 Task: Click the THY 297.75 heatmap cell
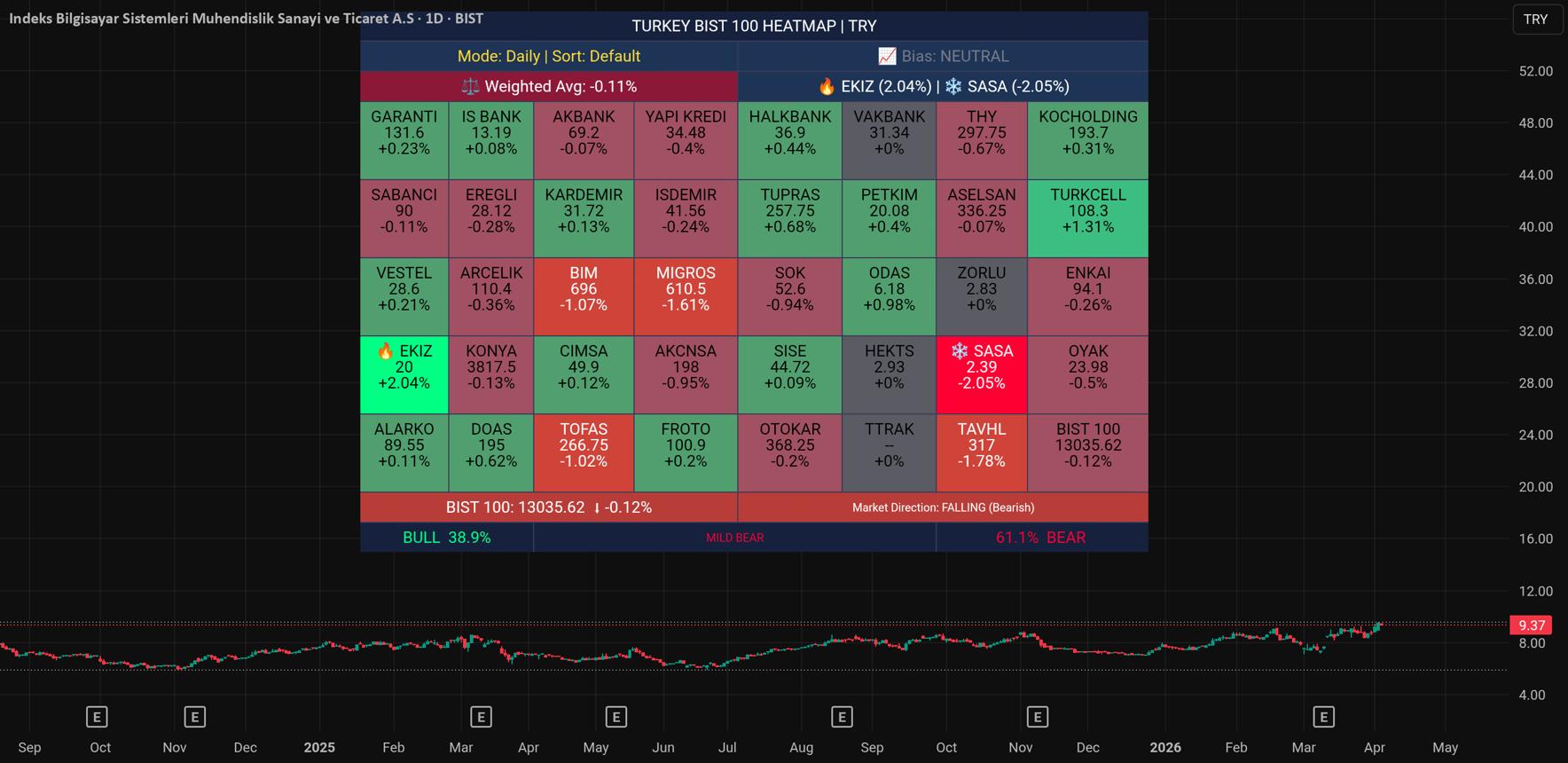tap(982, 141)
